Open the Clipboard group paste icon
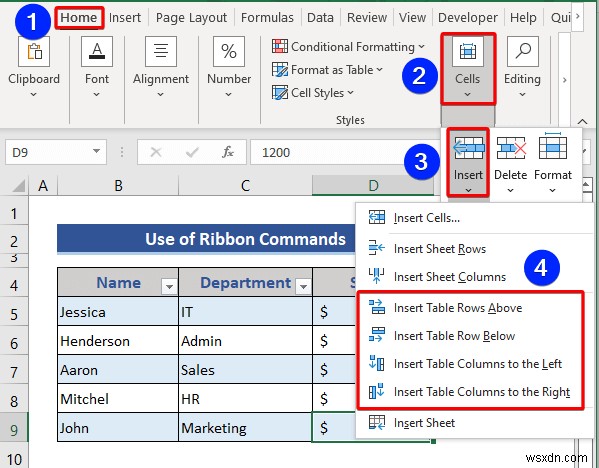The width and height of the screenshot is (599, 468). 34,51
